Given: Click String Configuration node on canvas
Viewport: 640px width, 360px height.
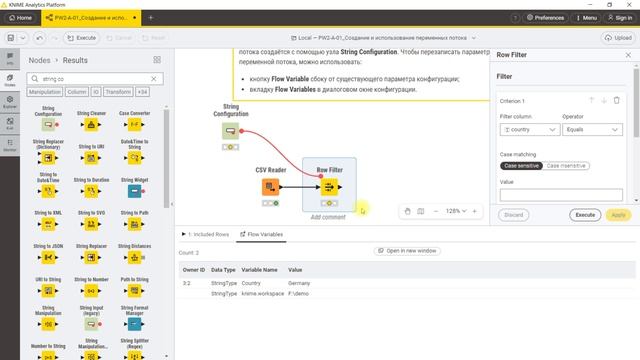Looking at the screenshot, I should pyautogui.click(x=231, y=131).
